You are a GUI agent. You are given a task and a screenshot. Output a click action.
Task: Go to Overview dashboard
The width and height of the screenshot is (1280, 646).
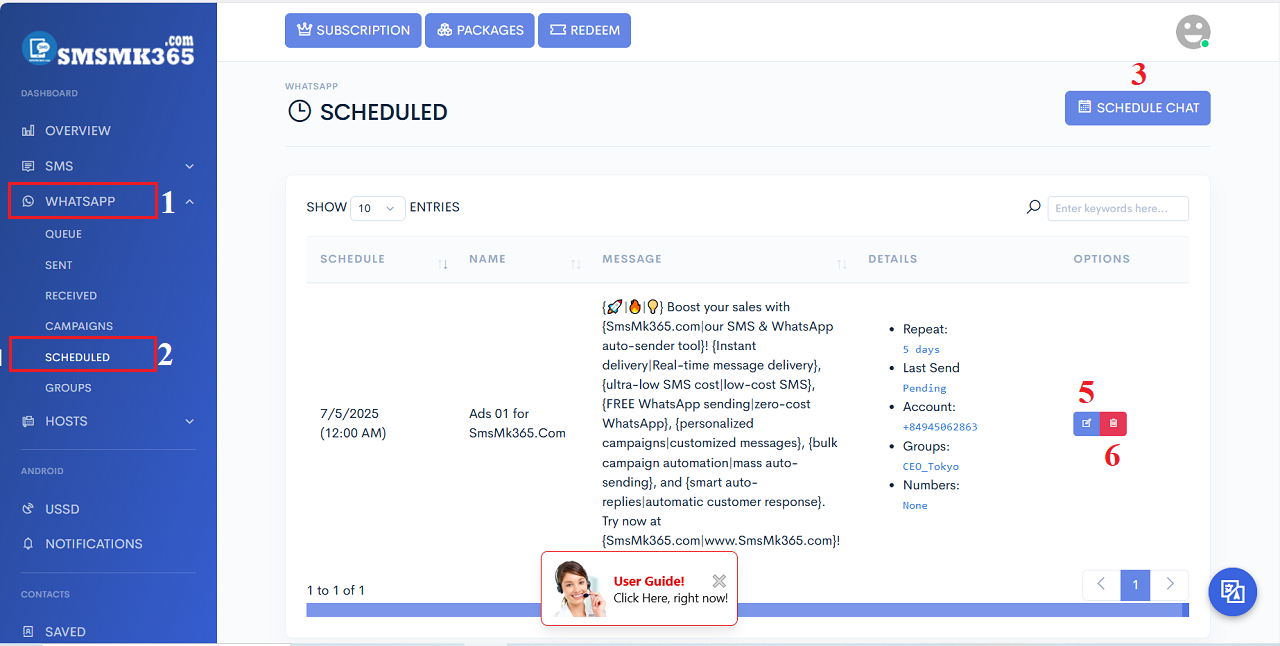78,131
